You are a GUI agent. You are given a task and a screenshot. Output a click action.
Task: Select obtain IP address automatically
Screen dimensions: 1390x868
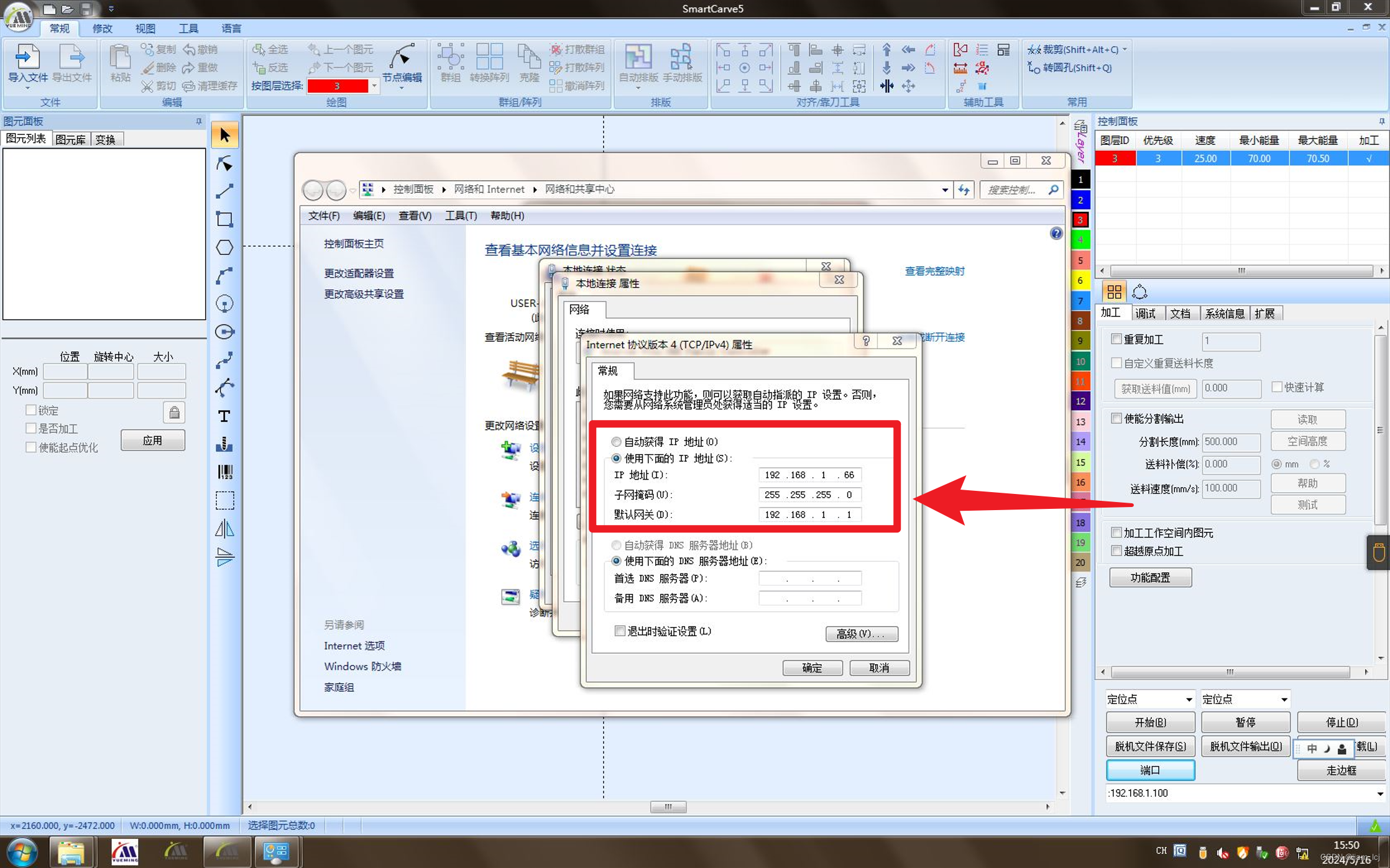point(617,442)
